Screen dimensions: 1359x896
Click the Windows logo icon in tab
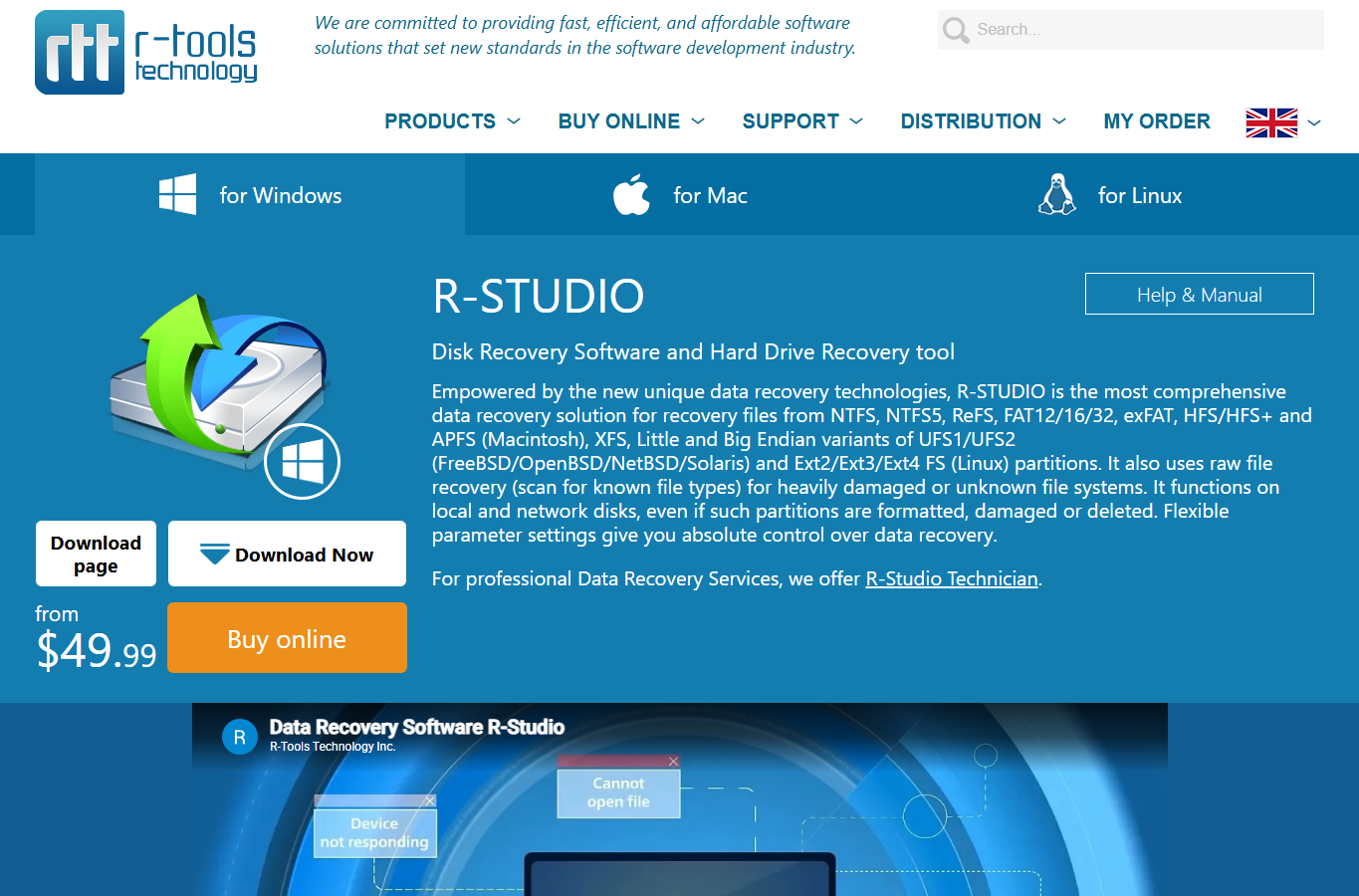(177, 194)
